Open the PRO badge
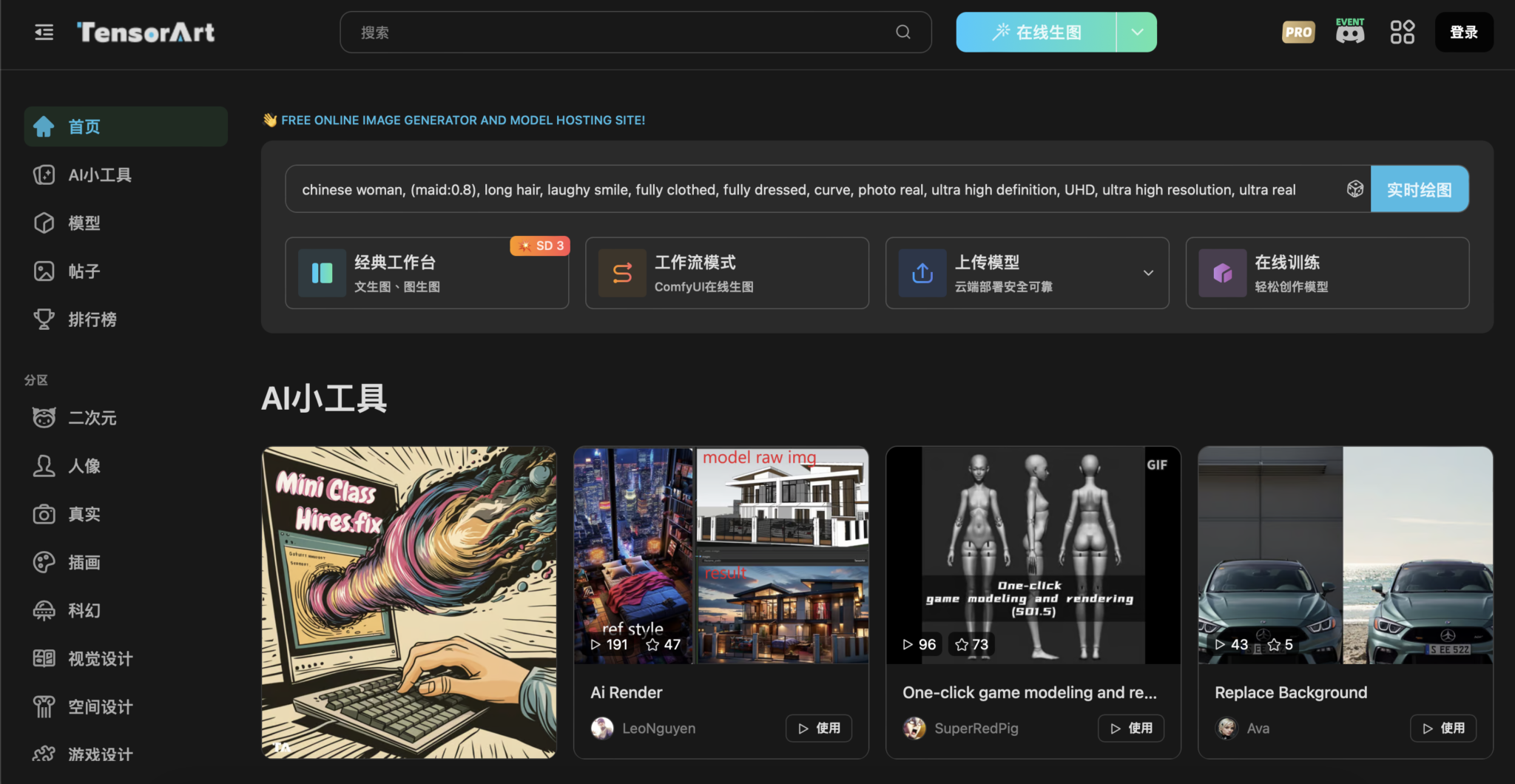This screenshot has height=784, width=1515. 1298,32
